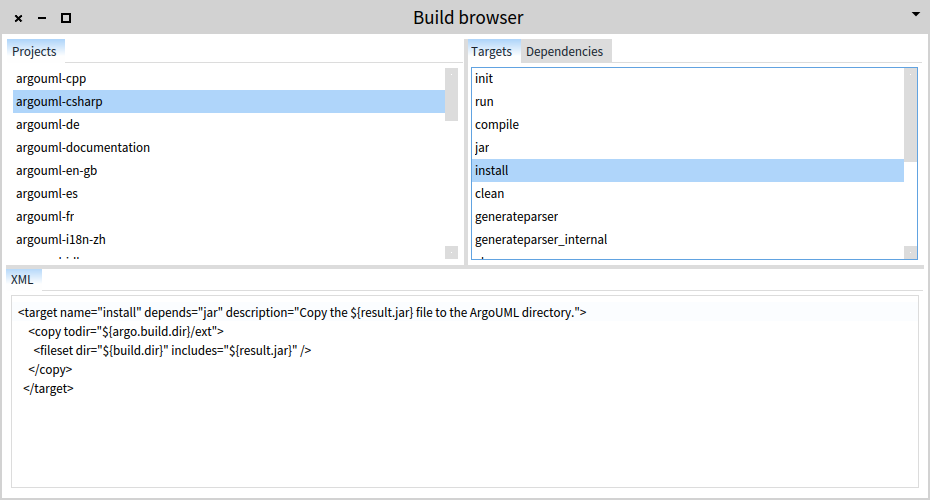This screenshot has height=500, width=930.
Task: Select the Projects tab
Action: (34, 52)
